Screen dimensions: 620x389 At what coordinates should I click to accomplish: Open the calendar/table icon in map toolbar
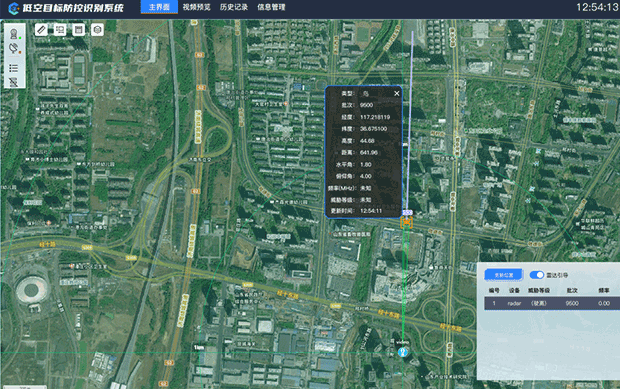[79, 30]
